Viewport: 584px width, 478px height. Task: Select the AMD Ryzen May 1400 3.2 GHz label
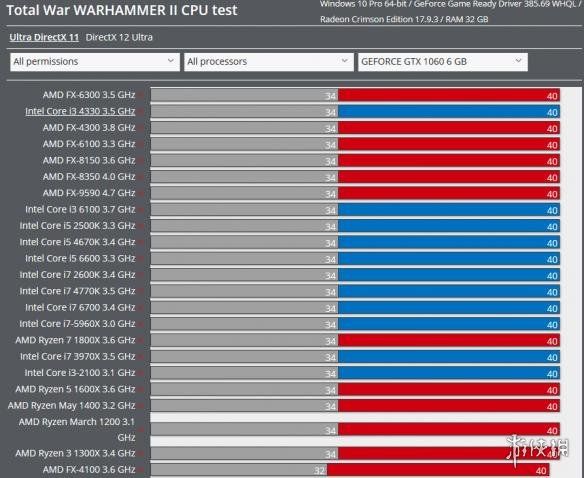(72, 405)
